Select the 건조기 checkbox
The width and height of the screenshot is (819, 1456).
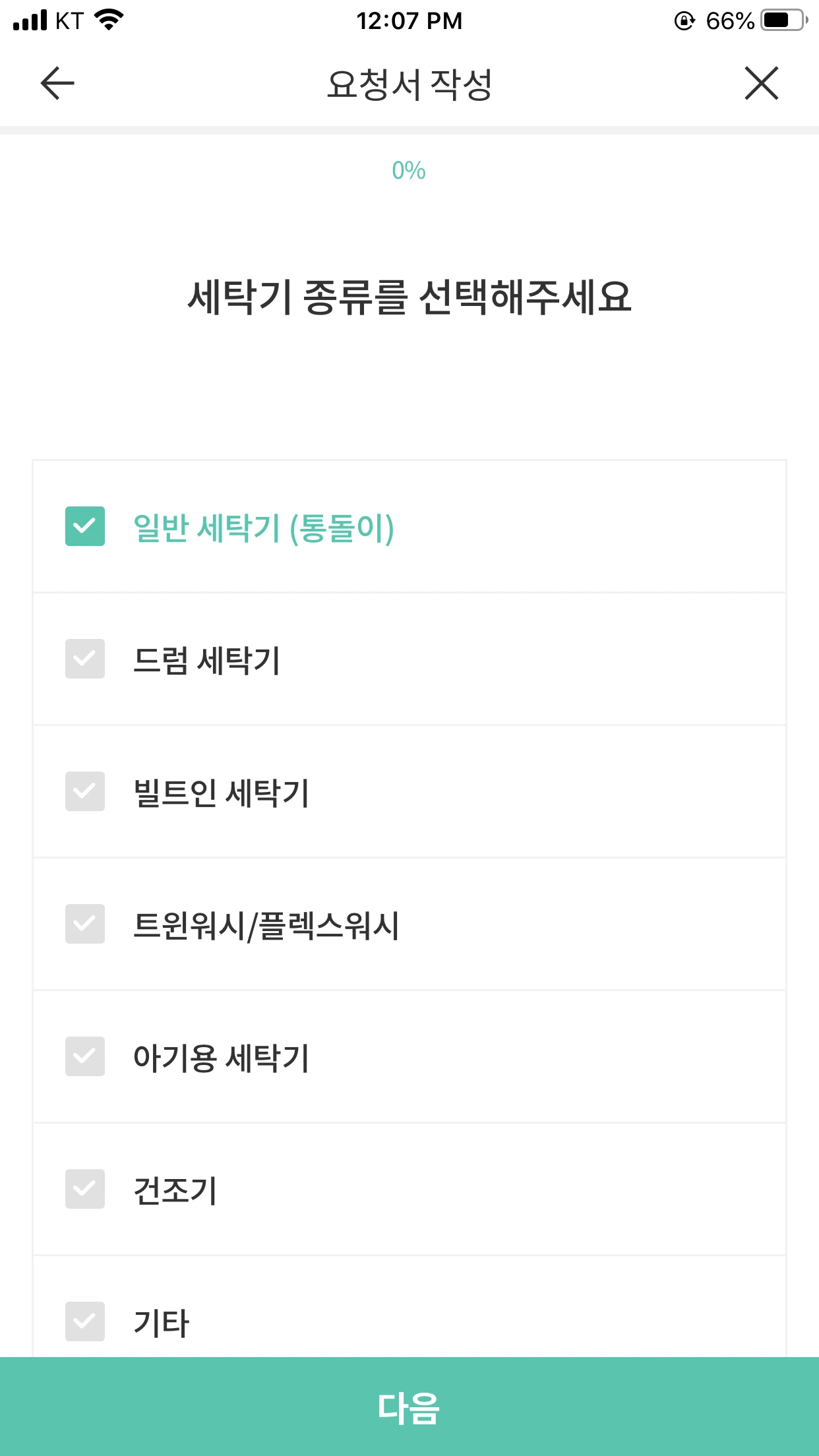[x=85, y=1189]
